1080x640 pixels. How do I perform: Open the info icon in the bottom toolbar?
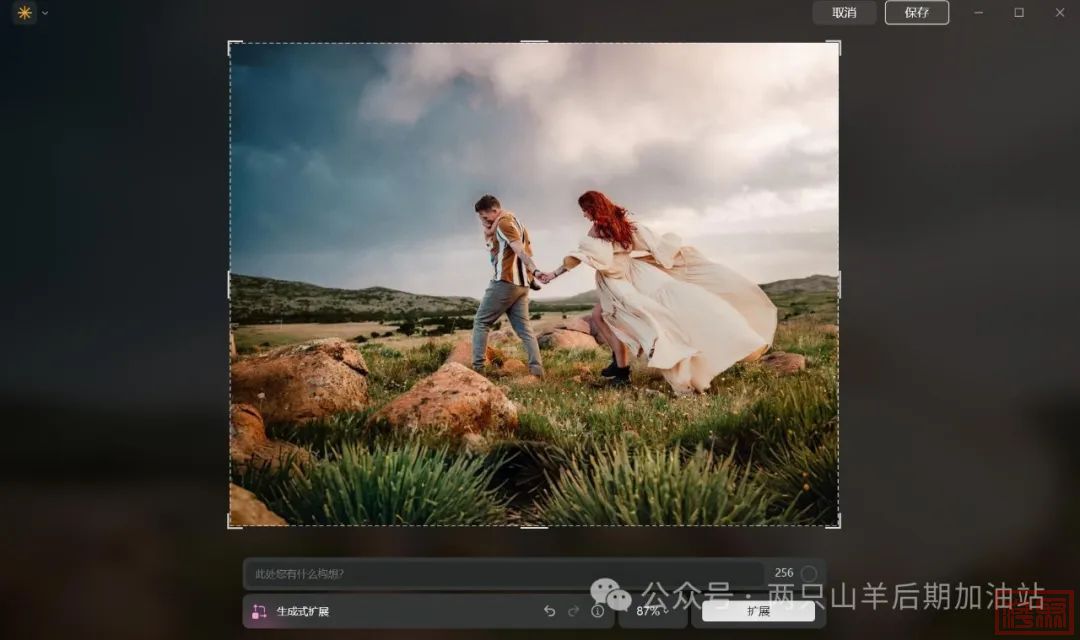[x=598, y=611]
